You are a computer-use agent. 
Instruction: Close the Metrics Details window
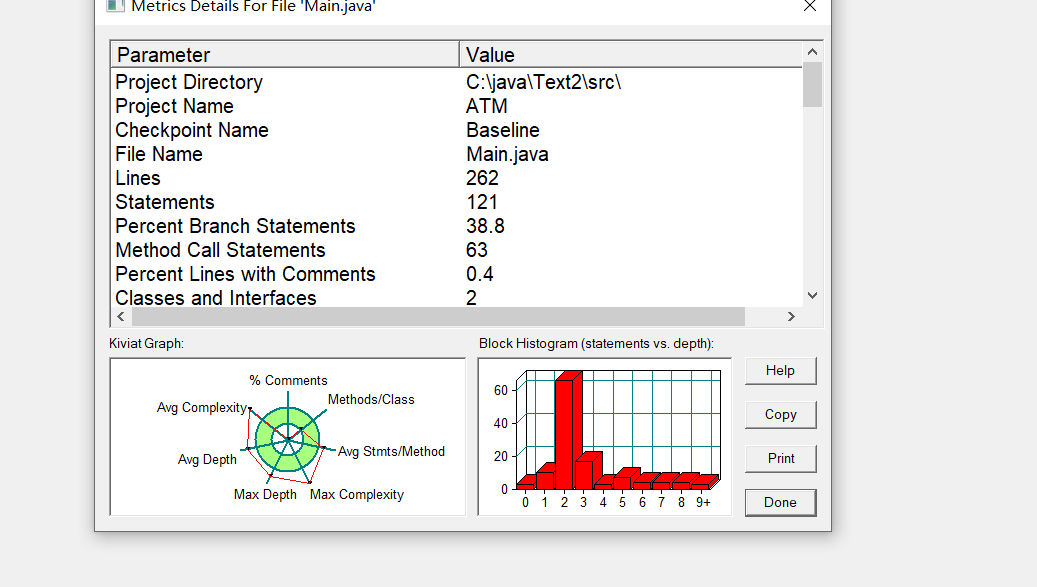pos(809,7)
